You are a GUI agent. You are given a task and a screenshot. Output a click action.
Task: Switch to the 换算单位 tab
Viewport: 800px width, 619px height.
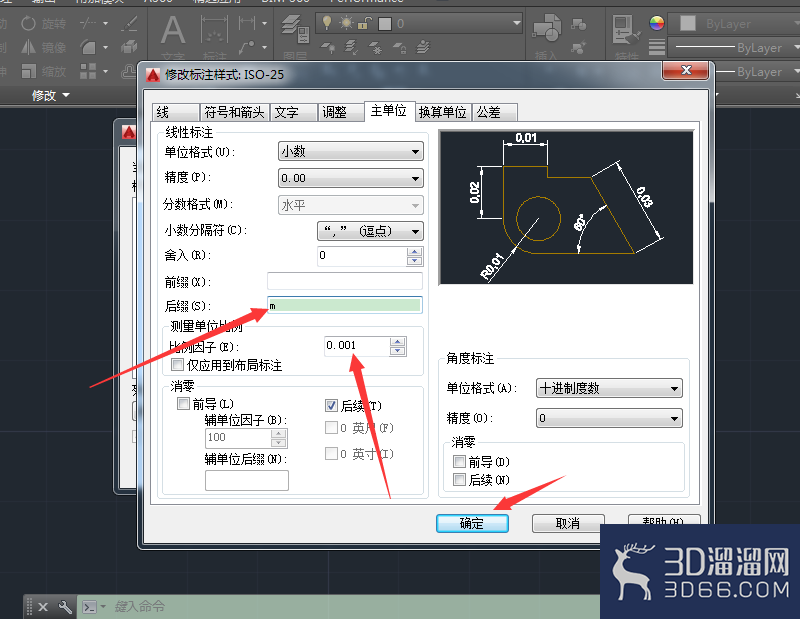tap(442, 112)
